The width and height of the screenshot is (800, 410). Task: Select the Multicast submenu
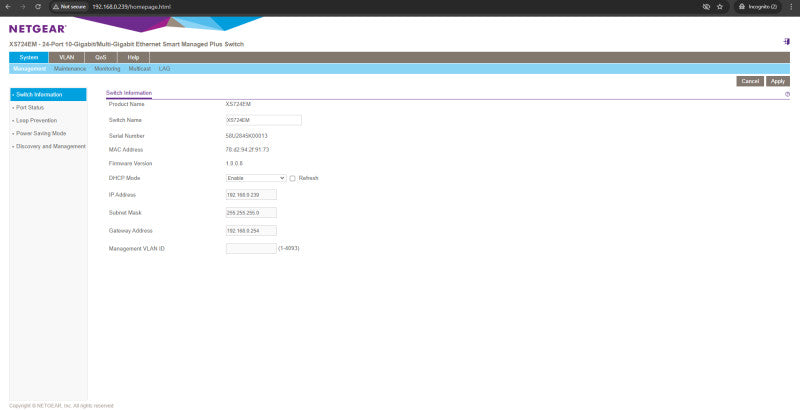pyautogui.click(x=140, y=69)
